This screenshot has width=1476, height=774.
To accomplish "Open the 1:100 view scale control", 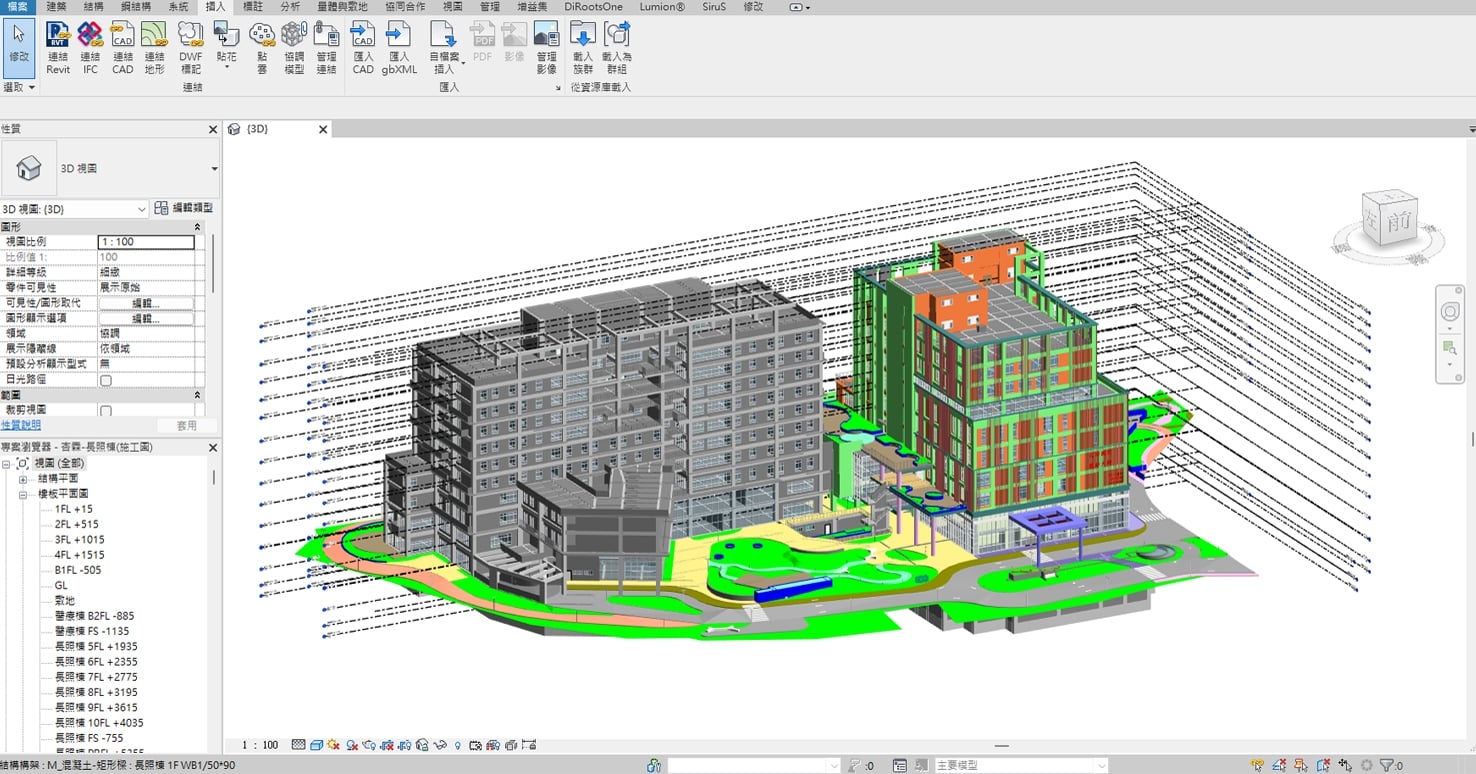I will pyautogui.click(x=262, y=744).
